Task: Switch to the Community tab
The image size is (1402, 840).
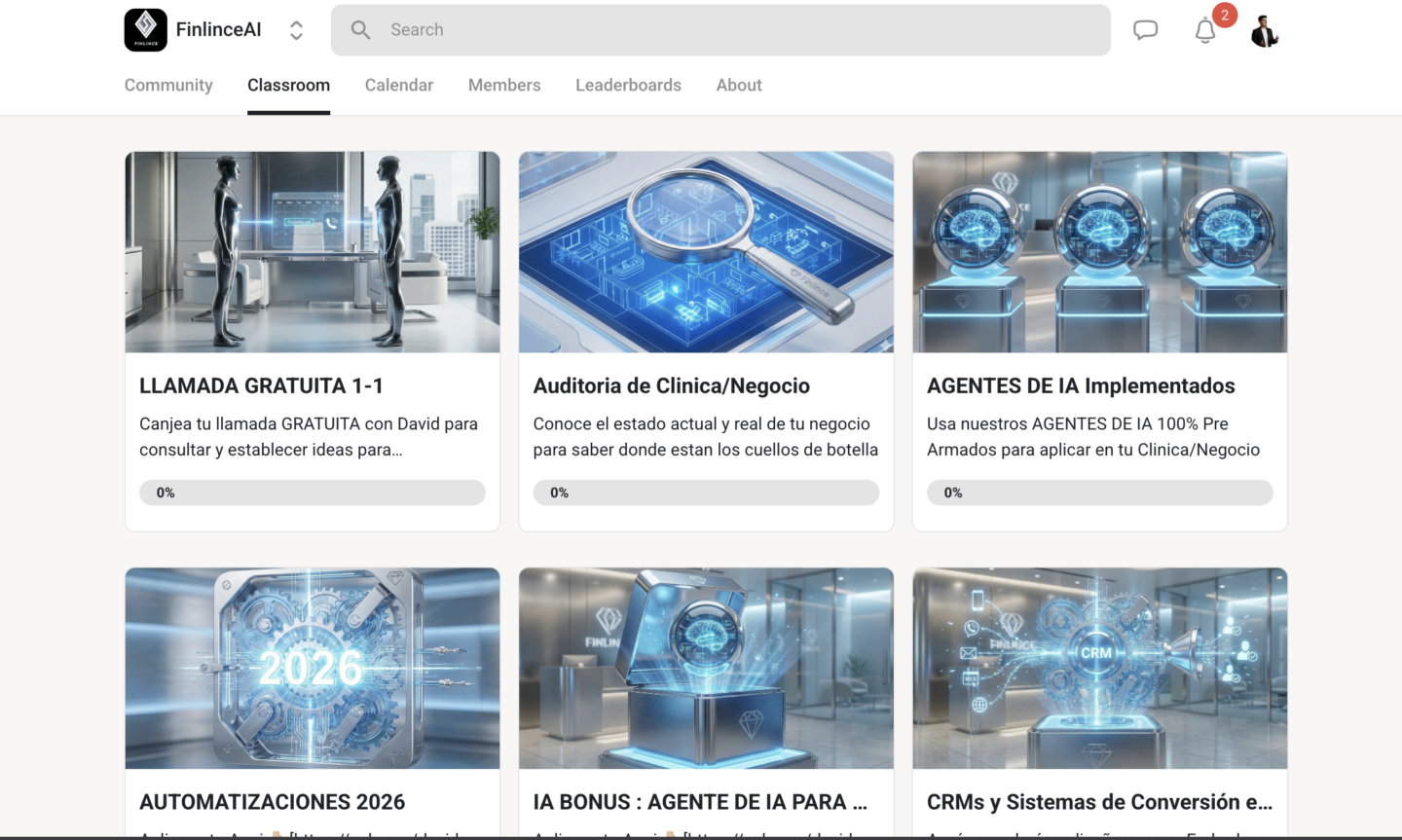Action: [x=168, y=85]
